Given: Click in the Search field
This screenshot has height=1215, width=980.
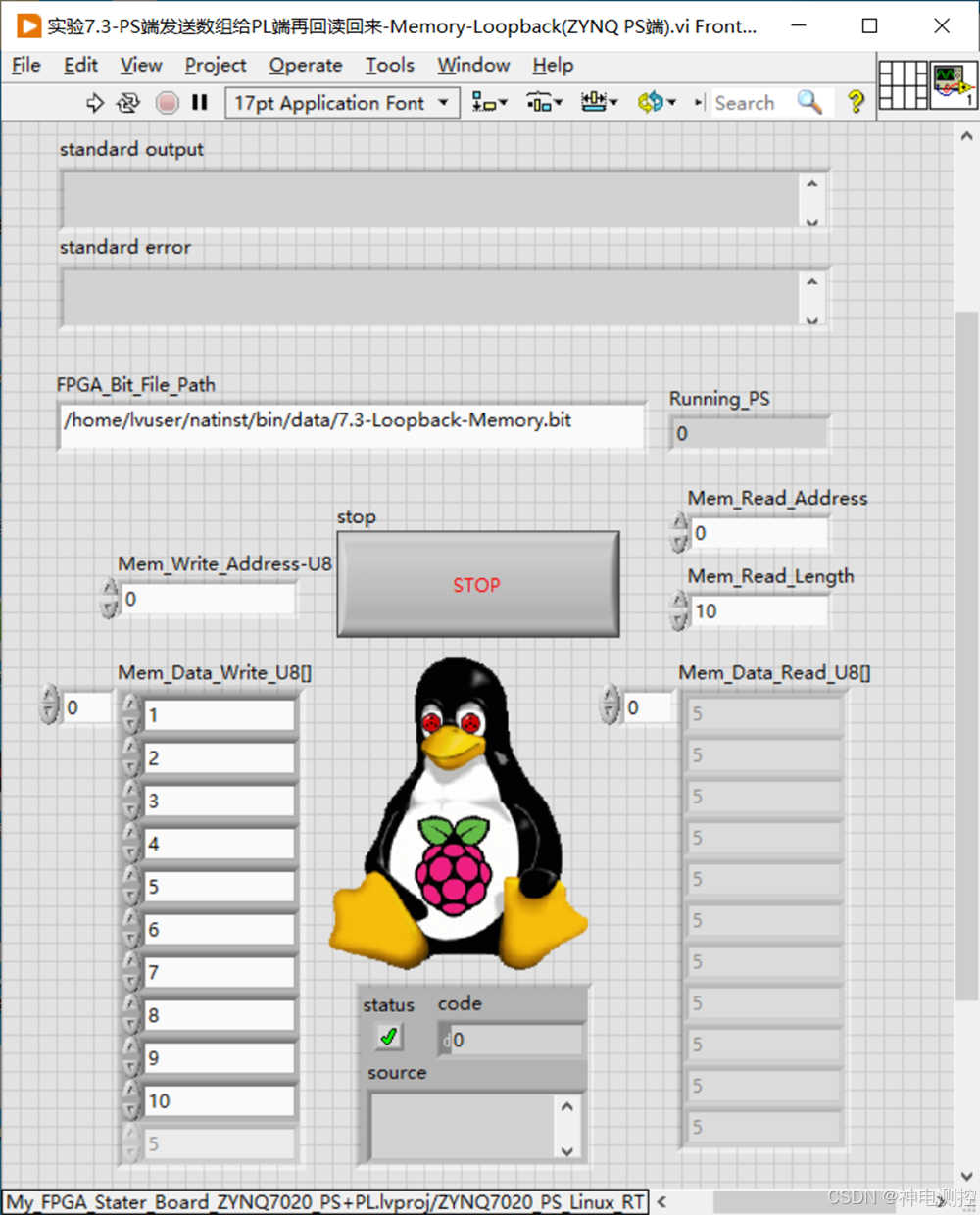Looking at the screenshot, I should pyautogui.click(x=753, y=102).
